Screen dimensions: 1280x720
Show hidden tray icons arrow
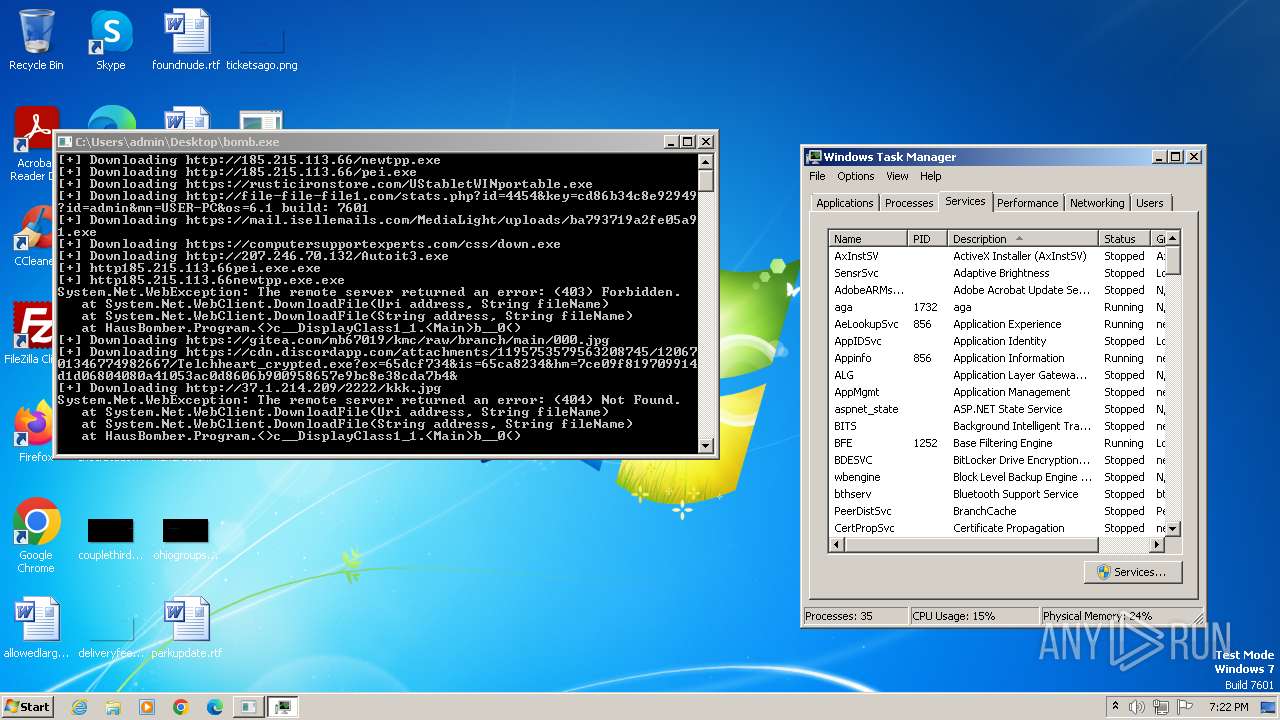(1115, 707)
